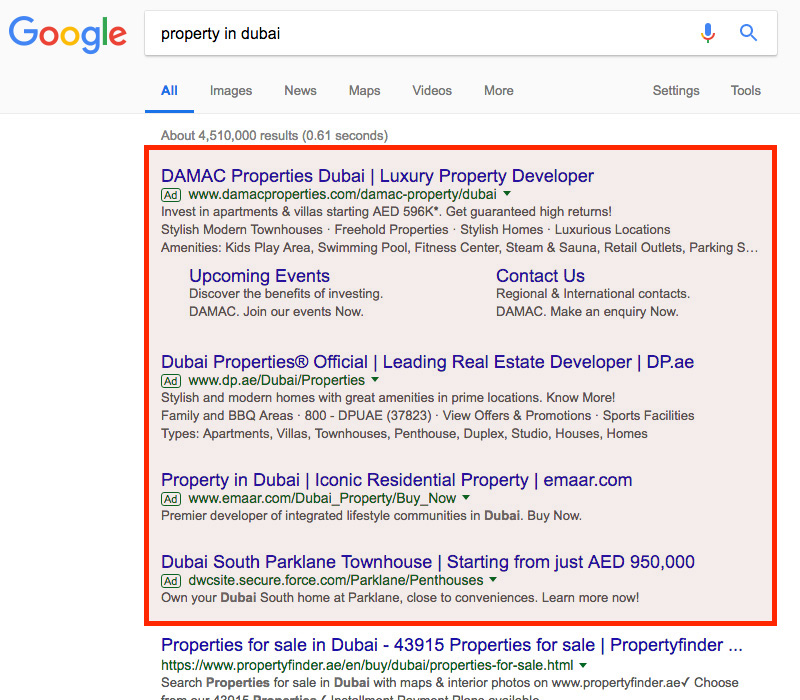Image resolution: width=800 pixels, height=700 pixels.
Task: Switch to the News tab
Action: [301, 91]
